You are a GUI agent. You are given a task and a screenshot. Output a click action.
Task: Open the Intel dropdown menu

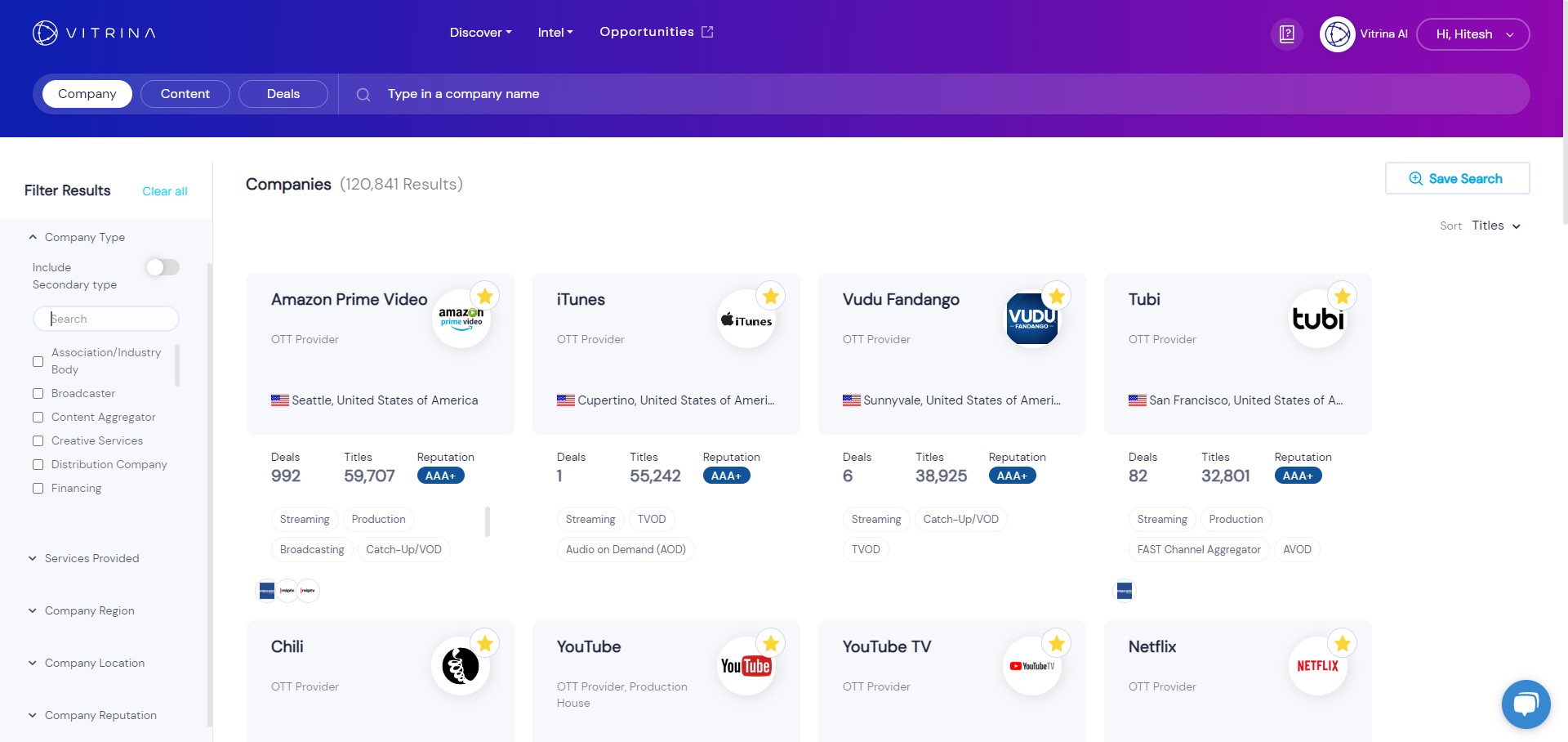(x=555, y=33)
